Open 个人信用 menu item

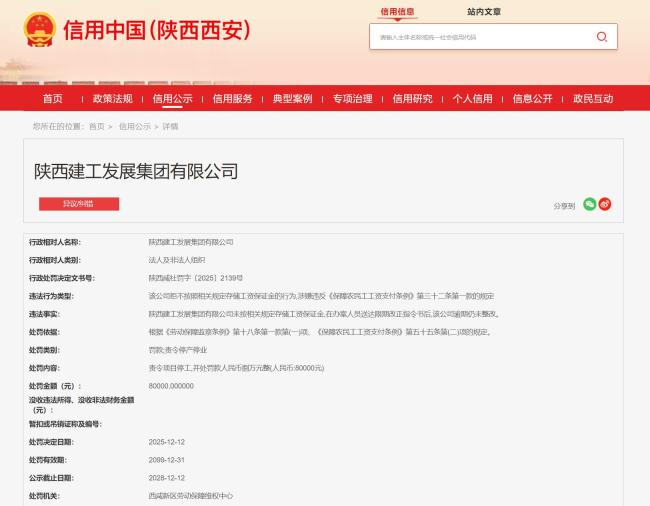[x=473, y=99]
